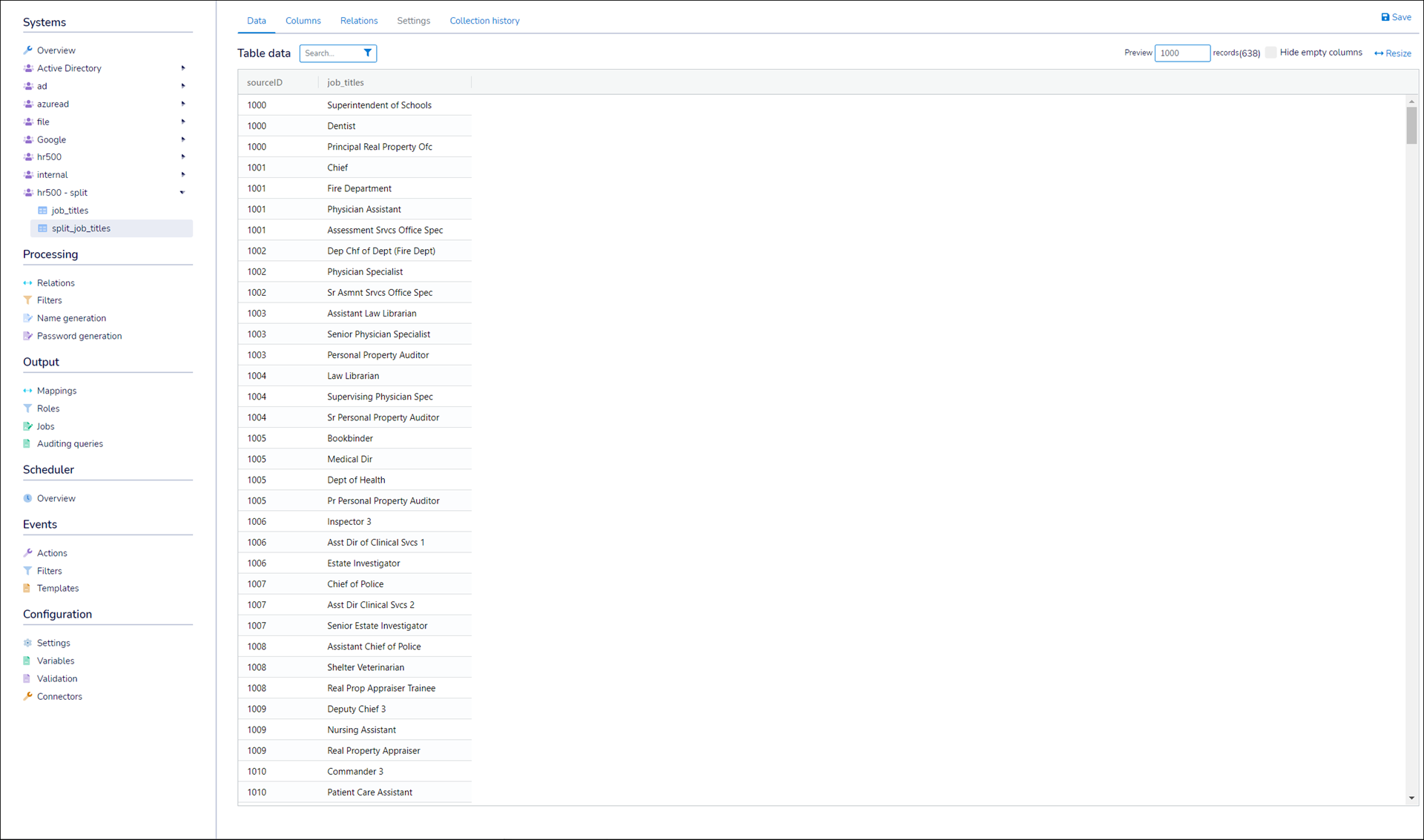Click the Password generation icon
The height and width of the screenshot is (840, 1424).
[x=27, y=336]
